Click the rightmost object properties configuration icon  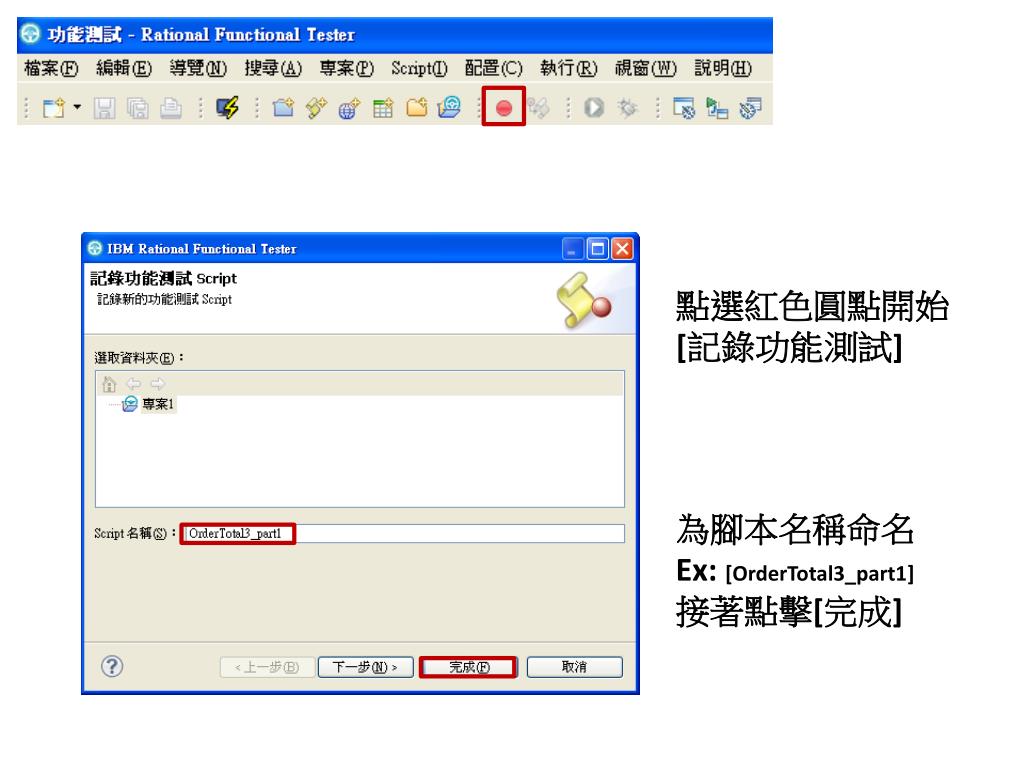(750, 108)
